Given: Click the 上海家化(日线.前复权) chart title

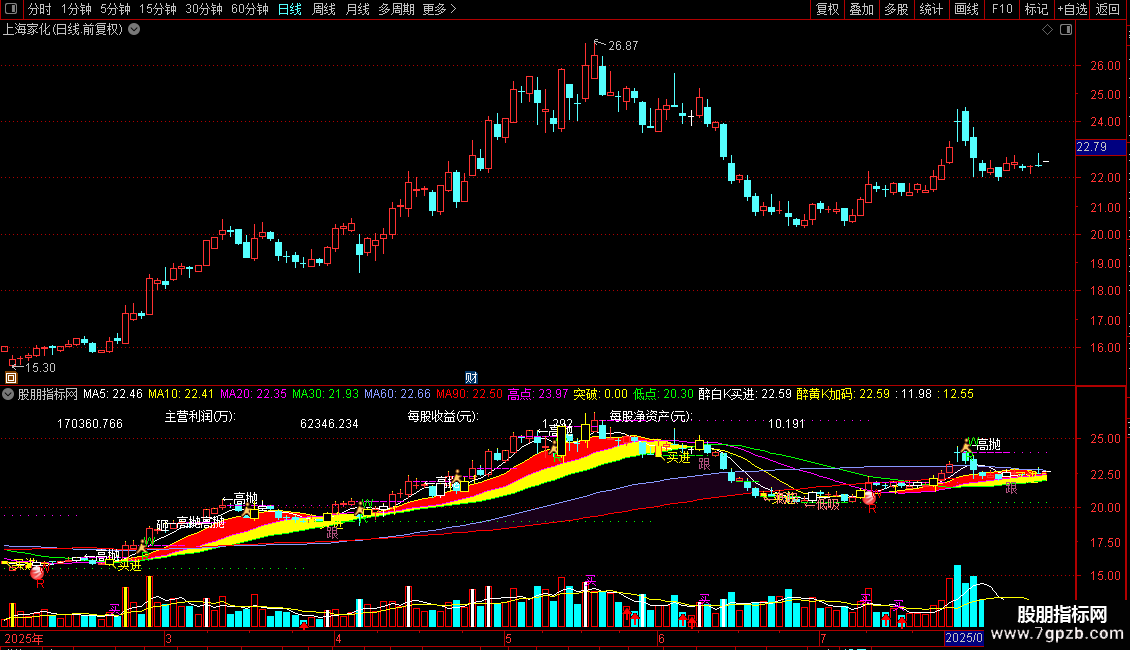Looking at the screenshot, I should pyautogui.click(x=63, y=30).
